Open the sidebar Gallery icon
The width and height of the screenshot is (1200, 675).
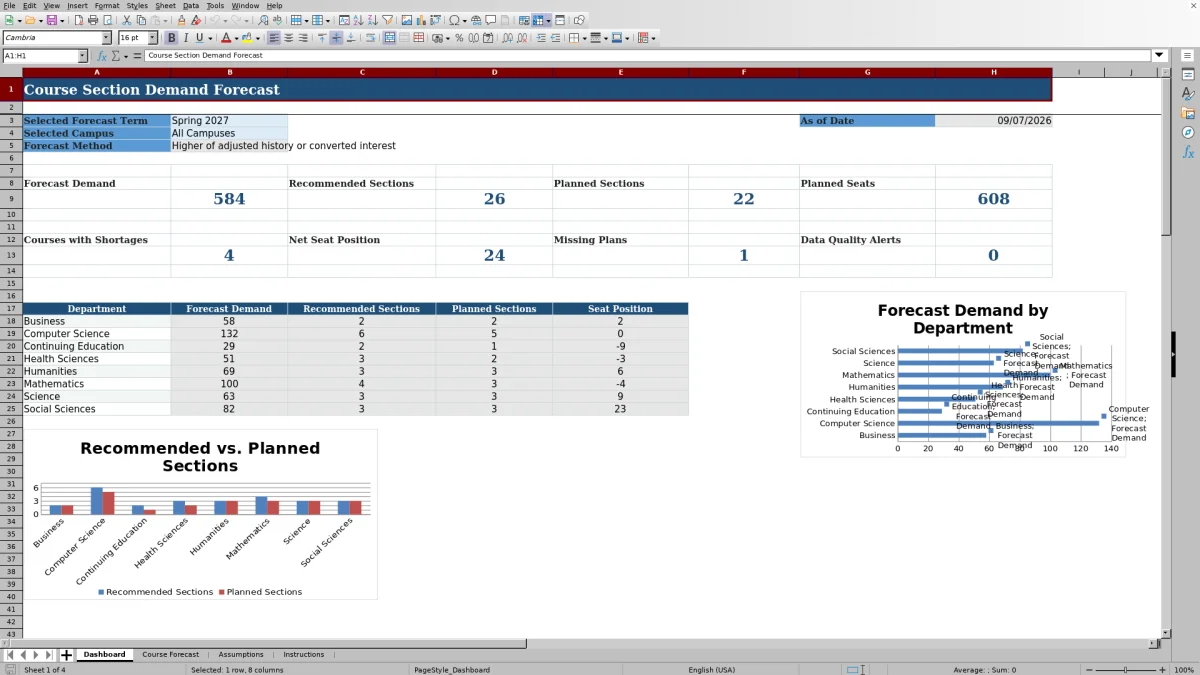(1189, 113)
